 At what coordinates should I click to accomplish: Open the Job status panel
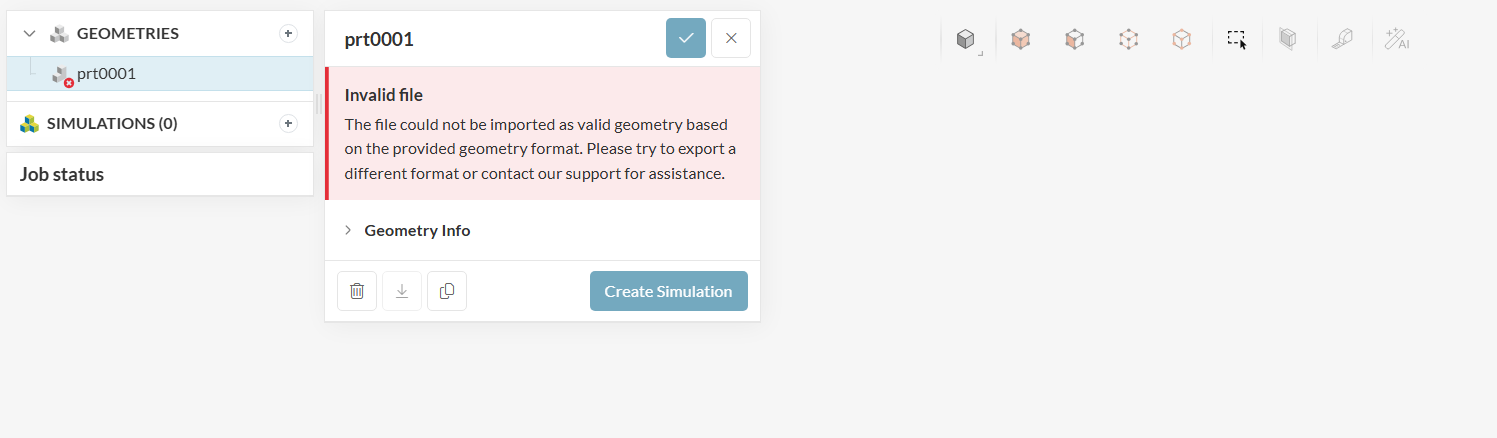coord(62,174)
